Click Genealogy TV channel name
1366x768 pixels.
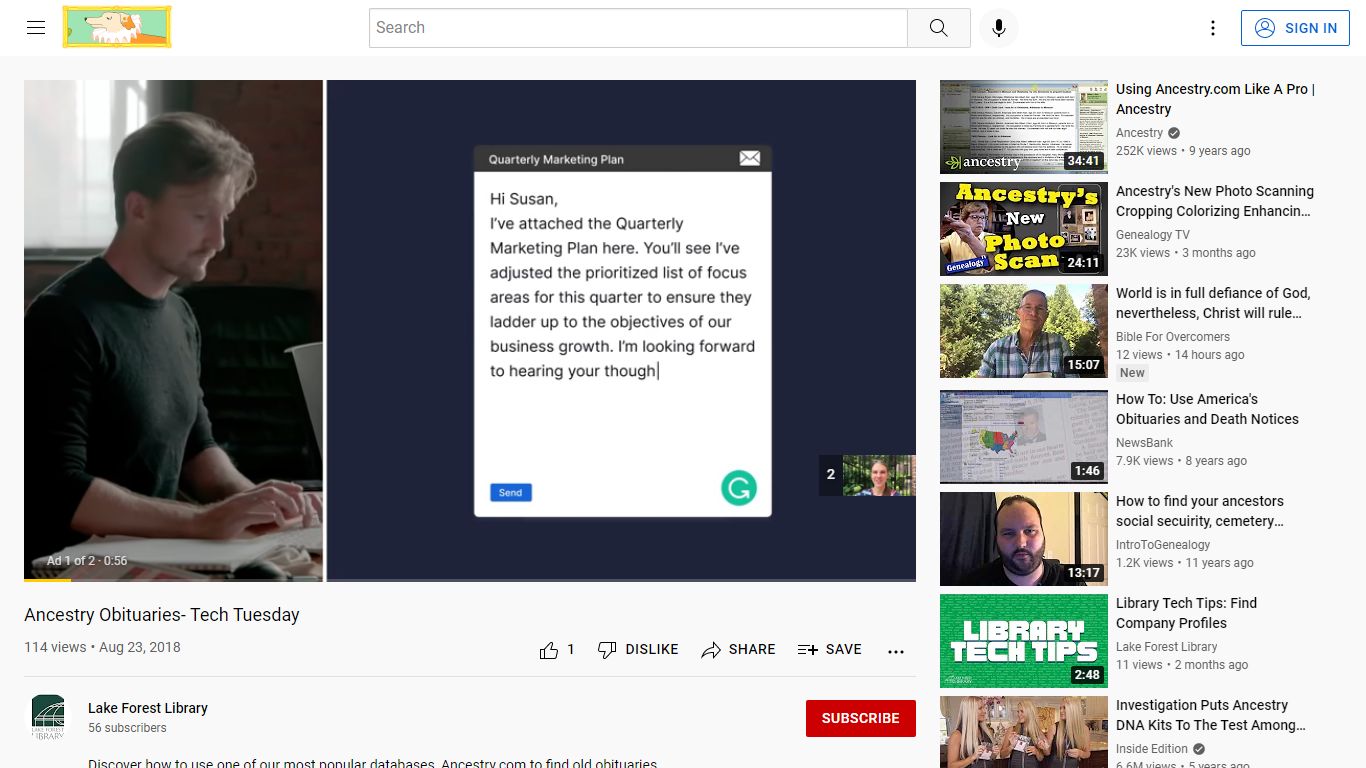[1153, 235]
